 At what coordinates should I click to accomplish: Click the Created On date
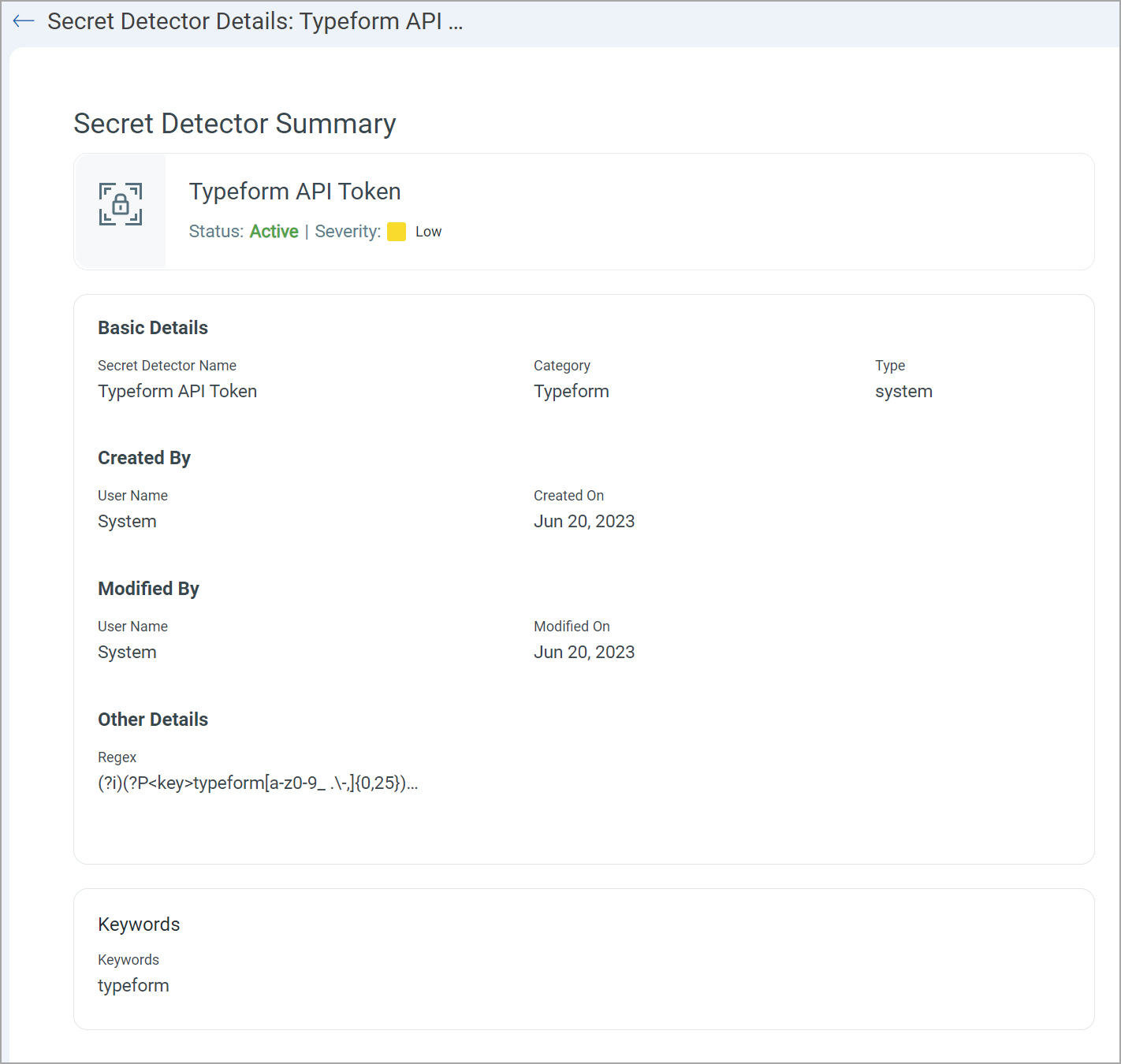coord(583,522)
